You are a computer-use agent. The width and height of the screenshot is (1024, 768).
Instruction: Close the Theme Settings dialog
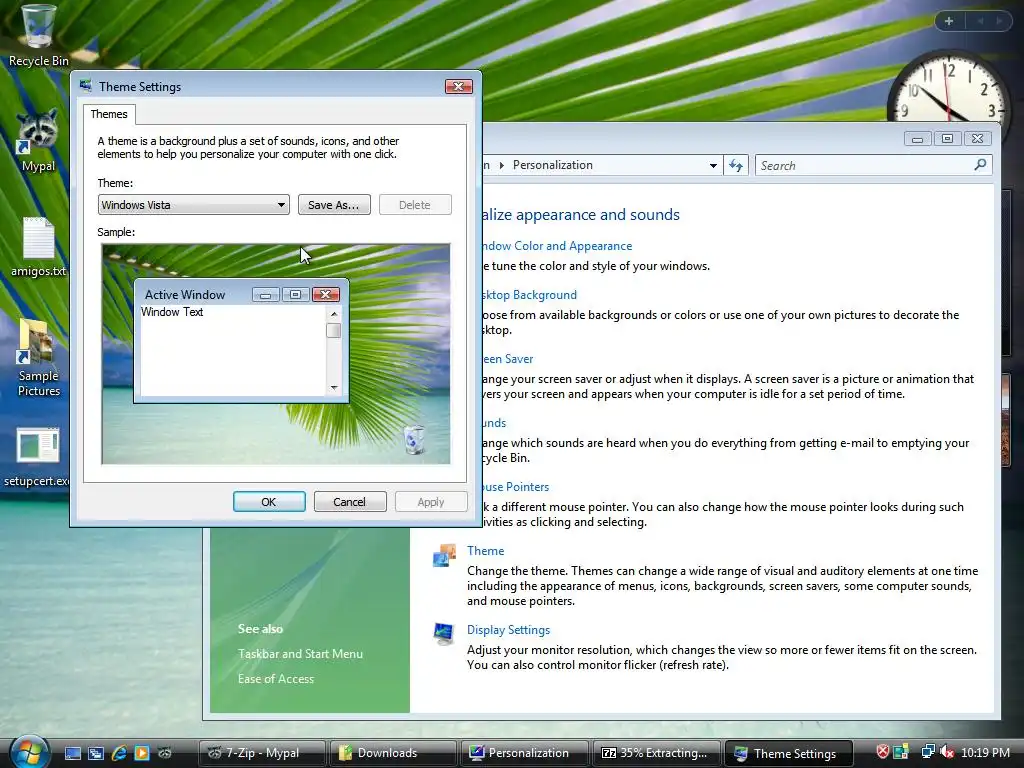point(458,86)
